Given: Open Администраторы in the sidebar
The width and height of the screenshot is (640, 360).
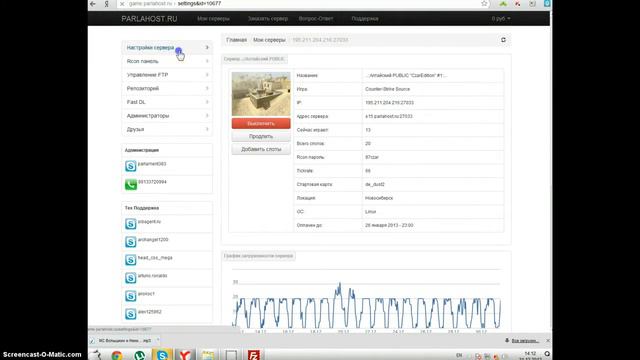Looking at the screenshot, I should pyautogui.click(x=167, y=116).
